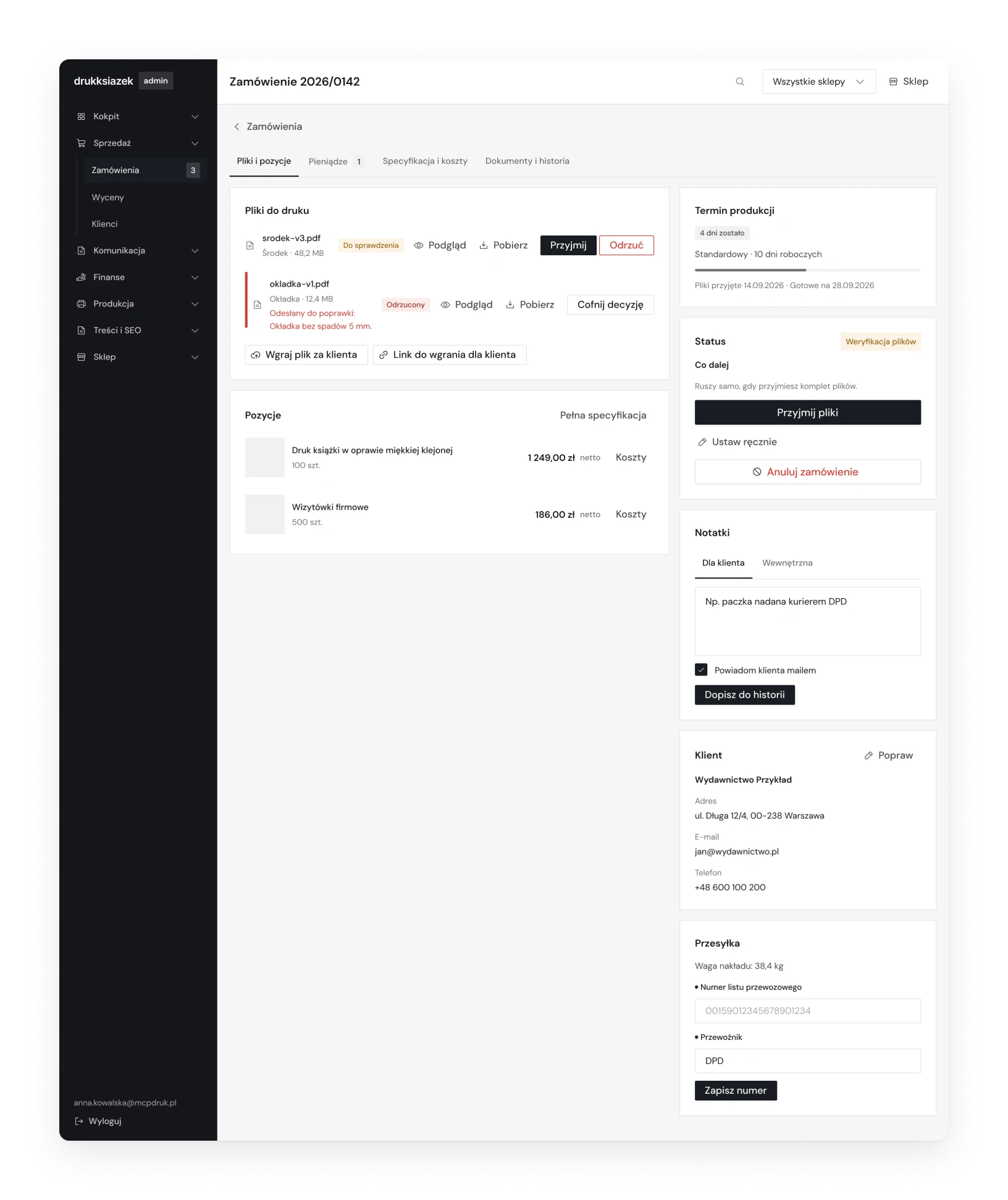
Task: Uncheck Powiadom klienta mailem checkbox
Action: pos(701,670)
